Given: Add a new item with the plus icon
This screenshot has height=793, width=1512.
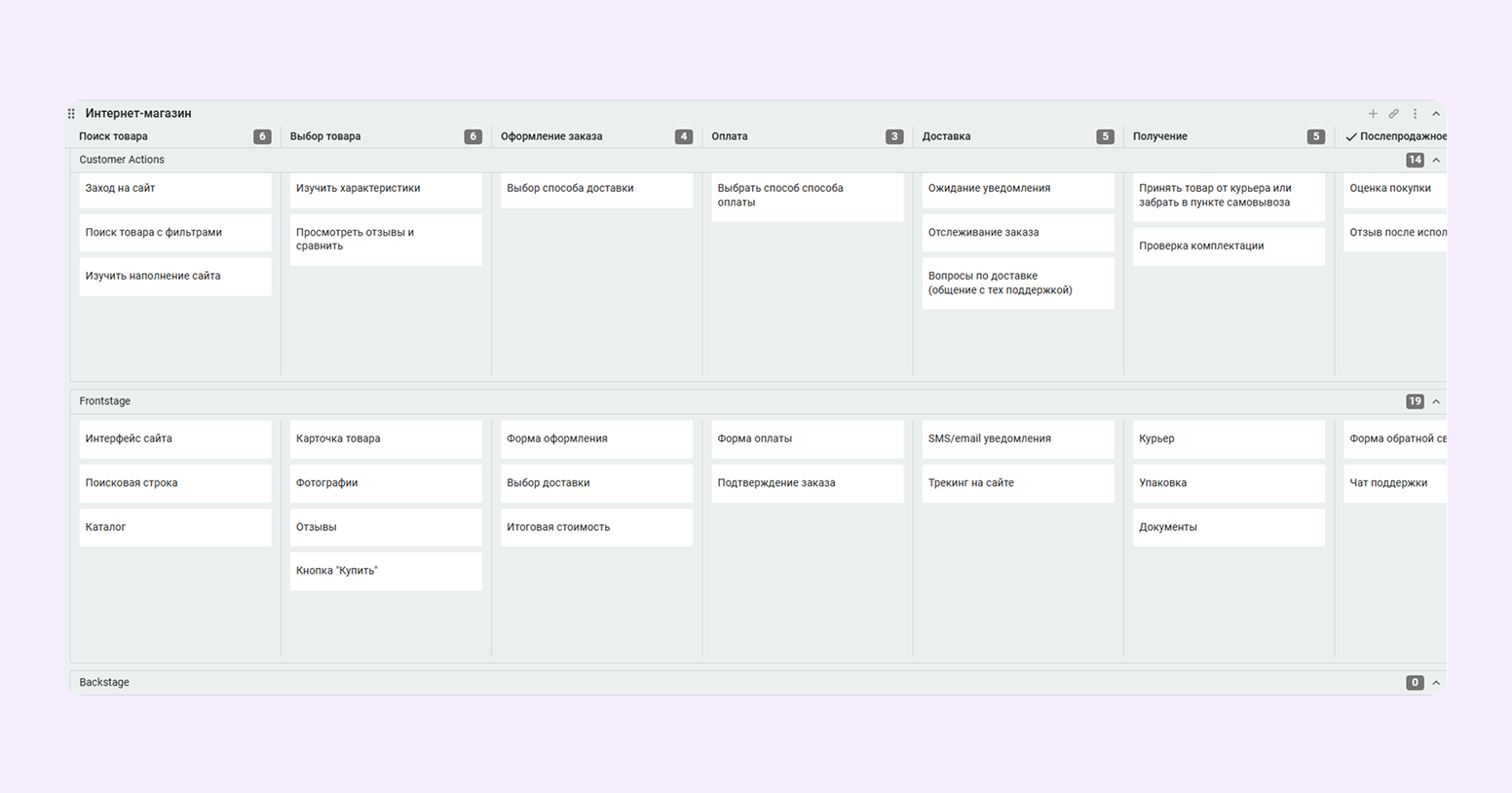Looking at the screenshot, I should tap(1373, 114).
